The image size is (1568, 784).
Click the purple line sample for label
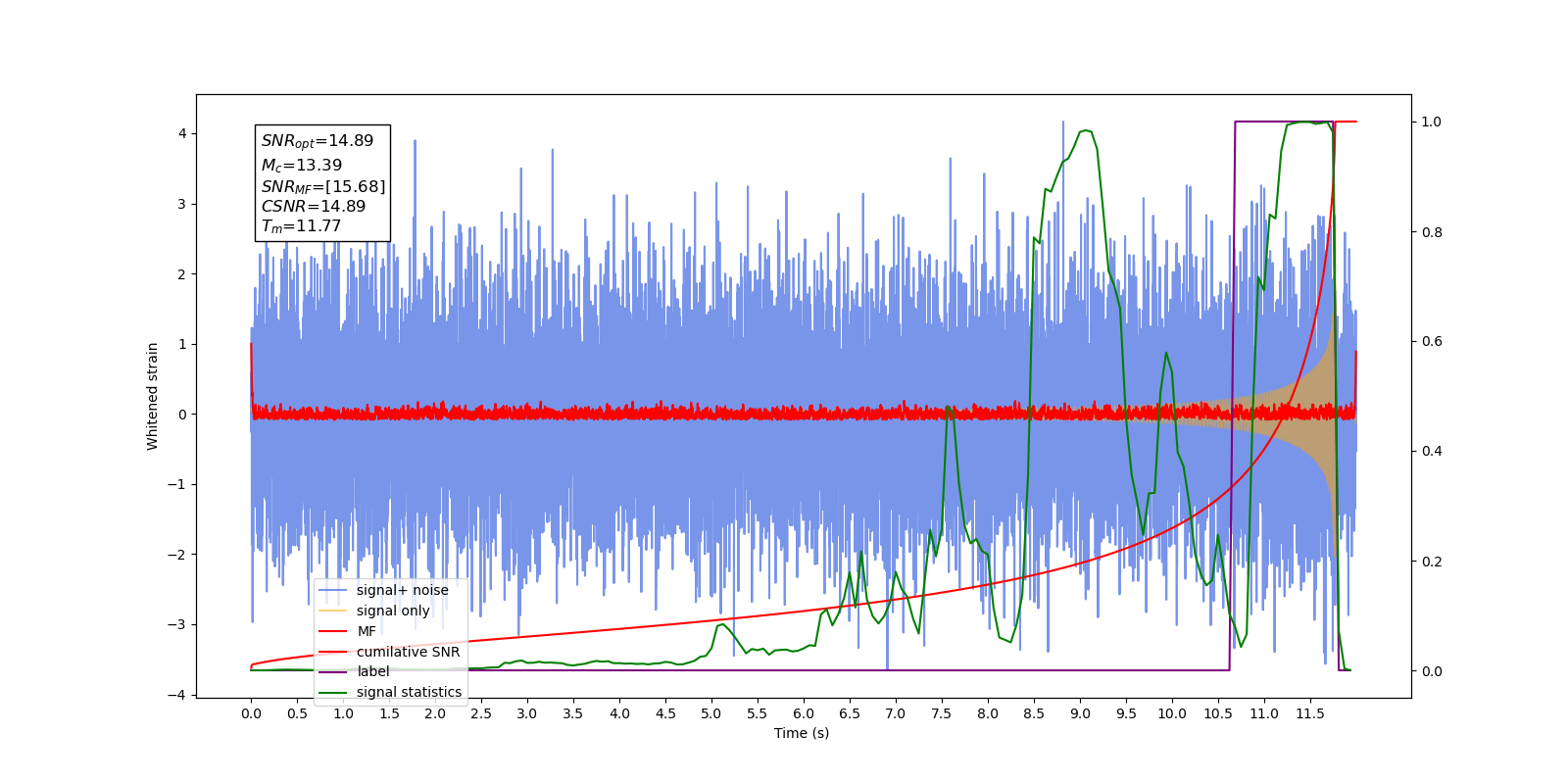coord(333,671)
